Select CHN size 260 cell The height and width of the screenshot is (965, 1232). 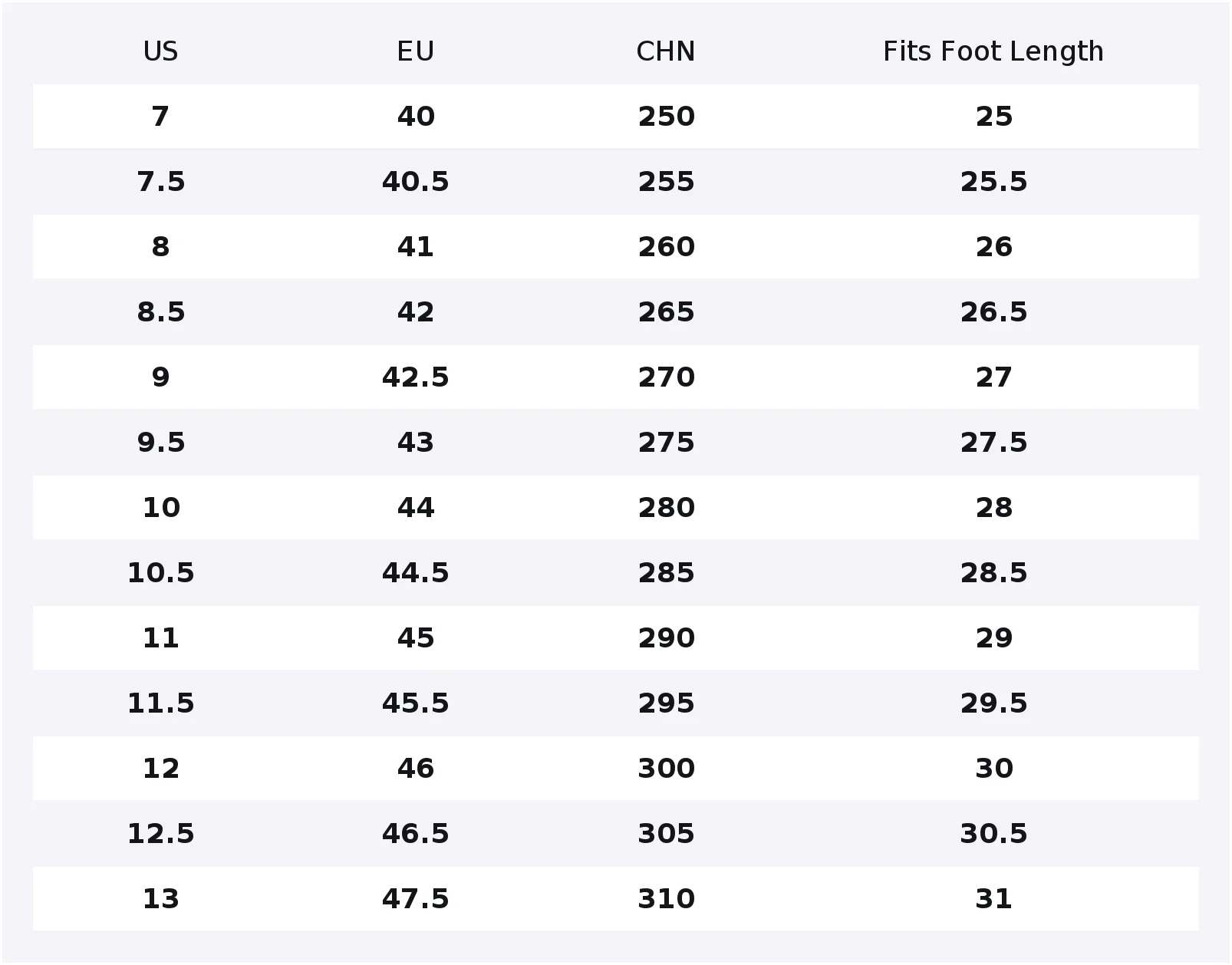tap(666, 247)
